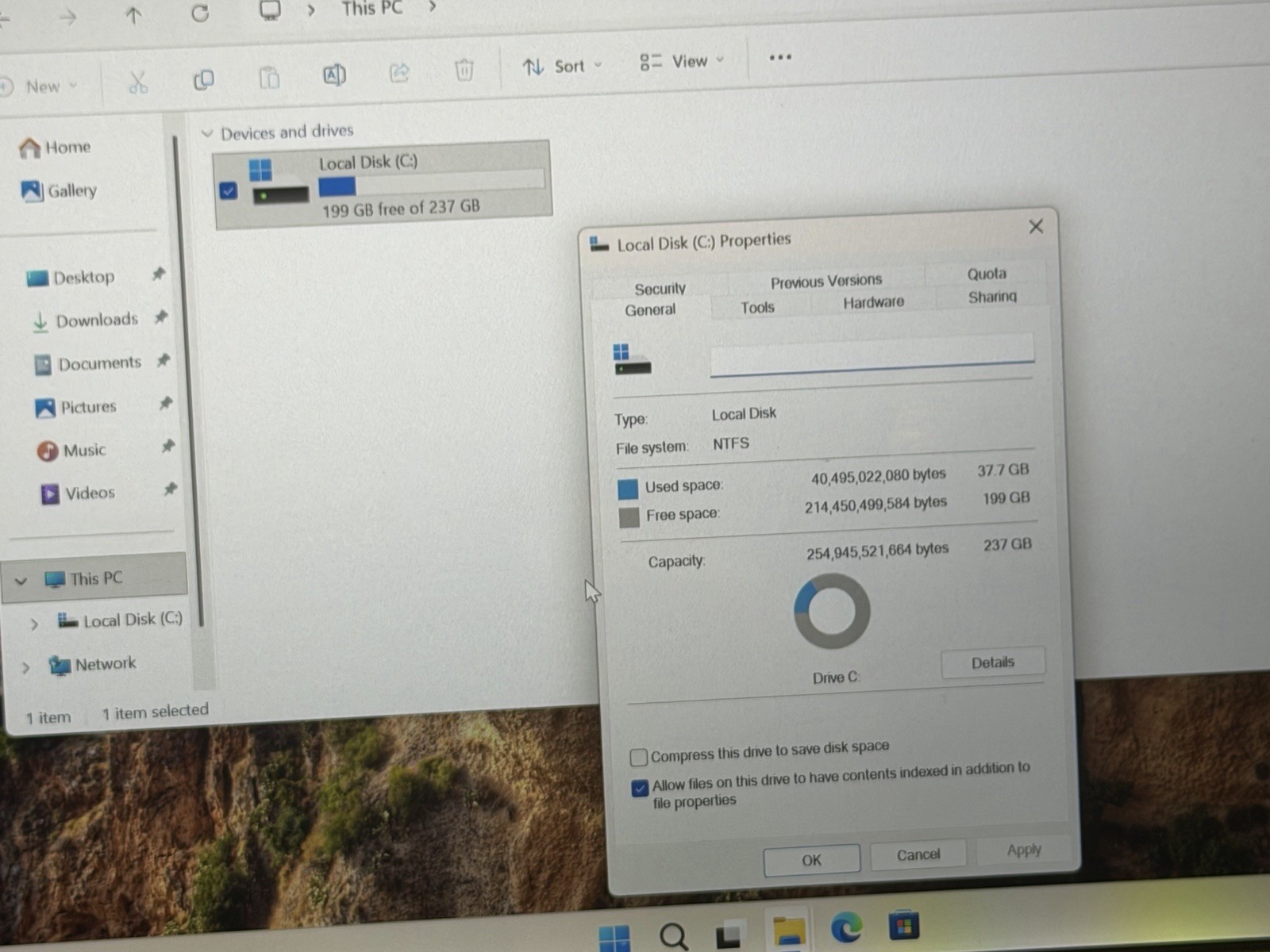Uncheck Allow files on this drive indexed option
1270x952 pixels.
click(x=640, y=788)
